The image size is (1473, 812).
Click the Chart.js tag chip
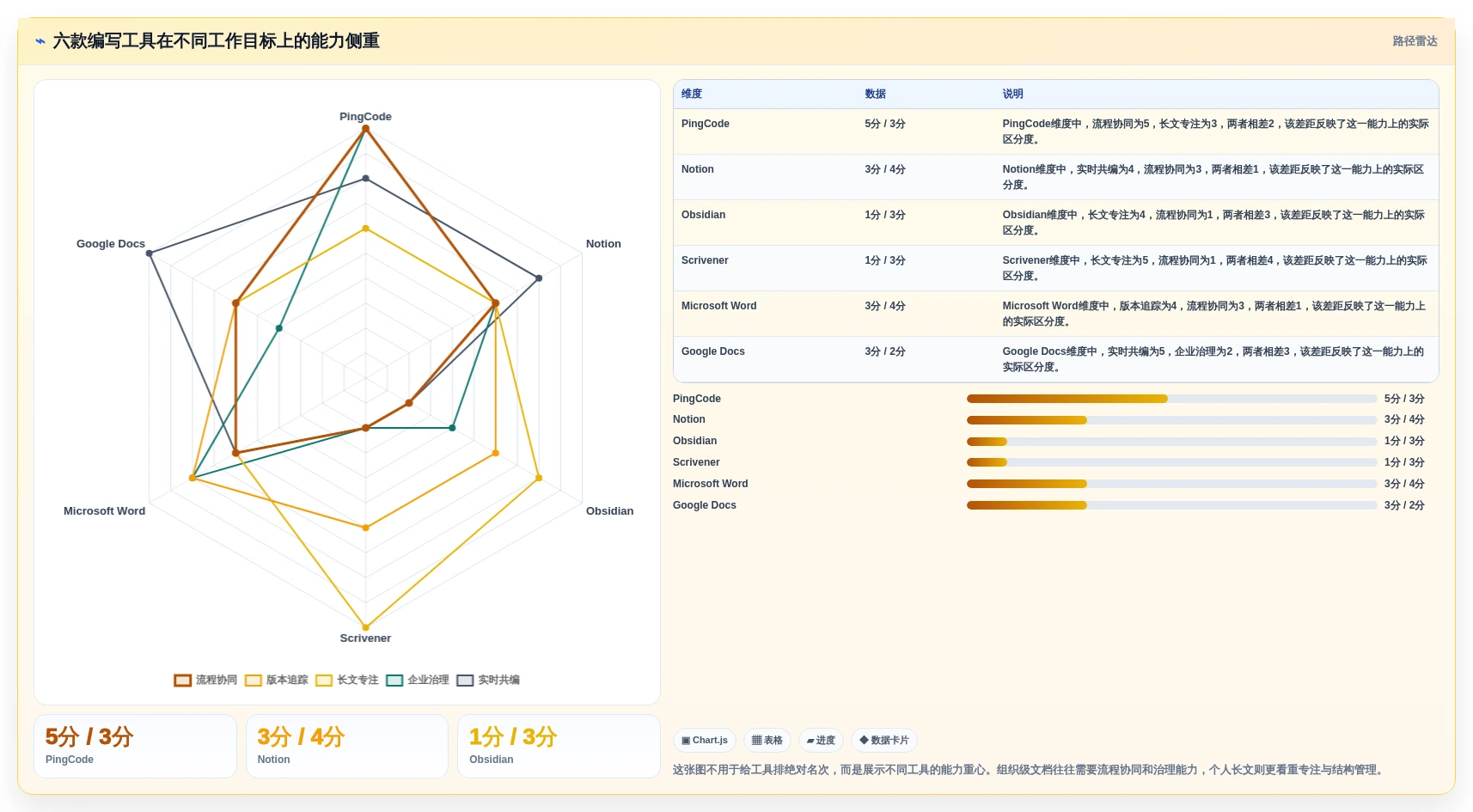[705, 740]
